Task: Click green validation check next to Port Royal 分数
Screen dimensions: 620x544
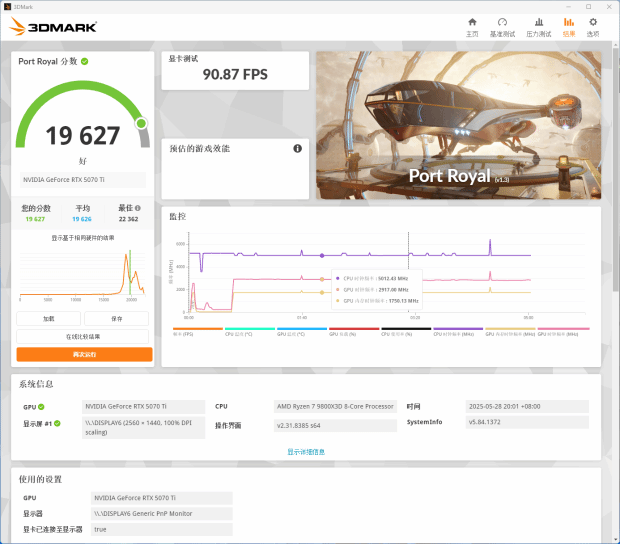Action: pyautogui.click(x=85, y=61)
